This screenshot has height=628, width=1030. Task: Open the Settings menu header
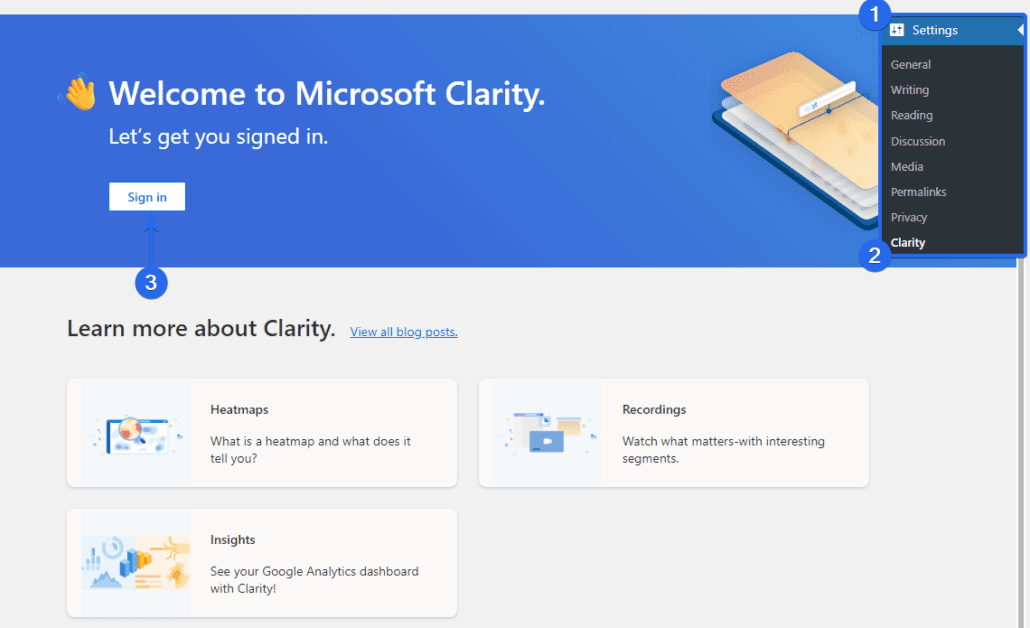(x=953, y=30)
